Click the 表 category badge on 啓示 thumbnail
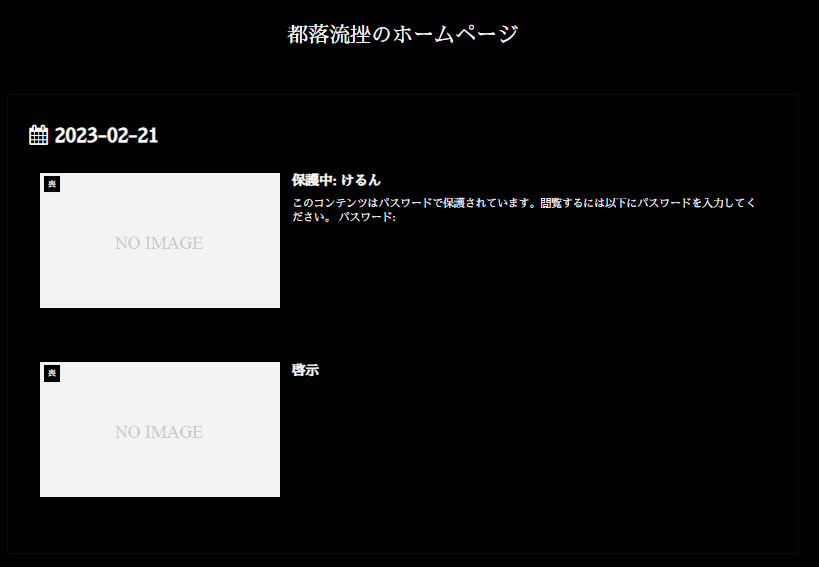819x567 pixels. pyautogui.click(x=52, y=373)
